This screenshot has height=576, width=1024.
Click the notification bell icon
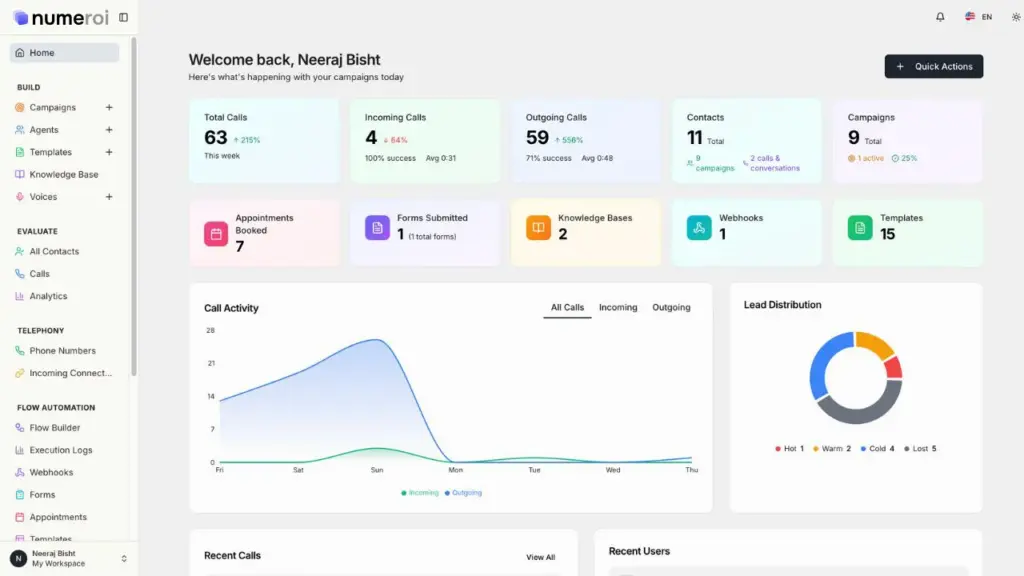[x=940, y=17]
